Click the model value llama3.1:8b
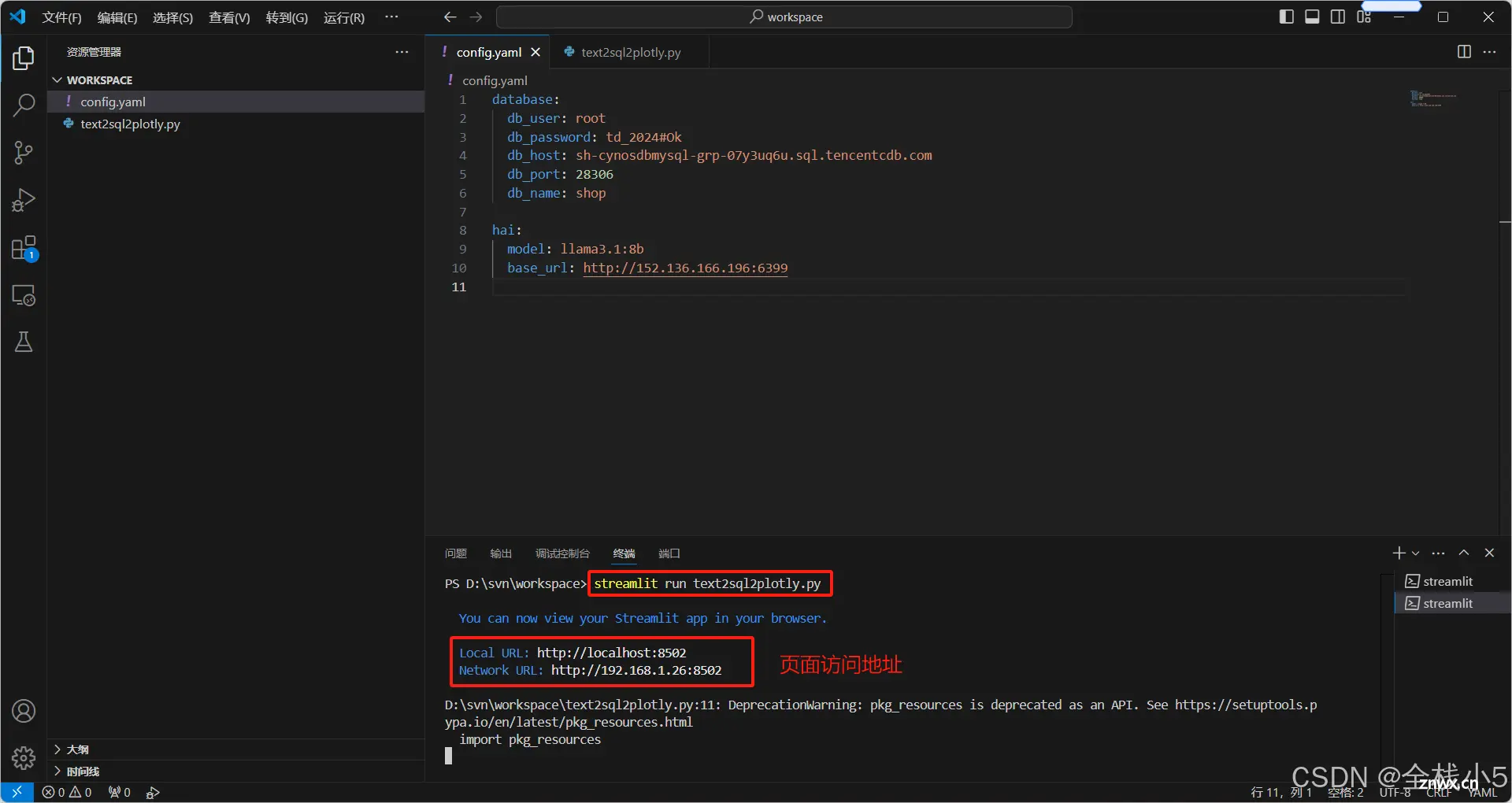 coord(602,249)
